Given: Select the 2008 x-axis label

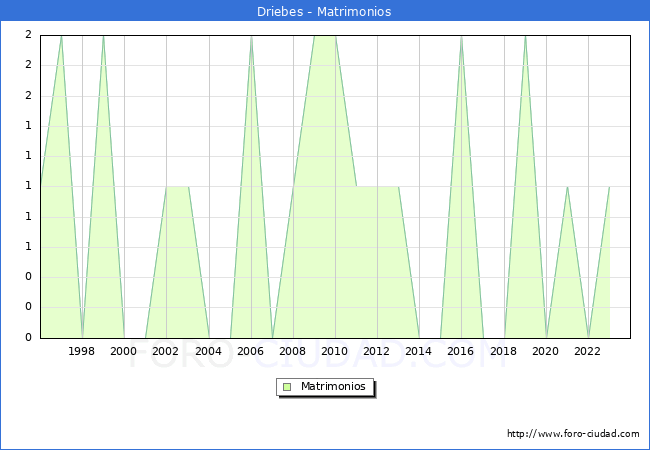Looking at the screenshot, I should point(292,351).
